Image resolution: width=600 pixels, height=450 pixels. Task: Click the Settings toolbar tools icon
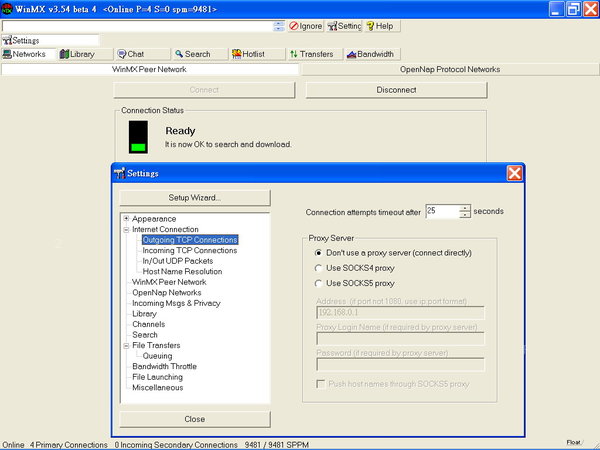point(332,26)
